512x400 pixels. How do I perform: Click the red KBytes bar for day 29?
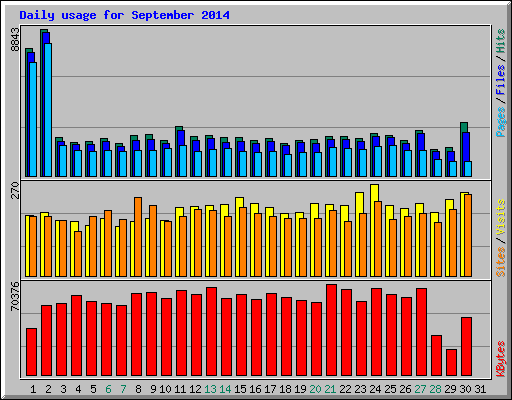[451, 363]
